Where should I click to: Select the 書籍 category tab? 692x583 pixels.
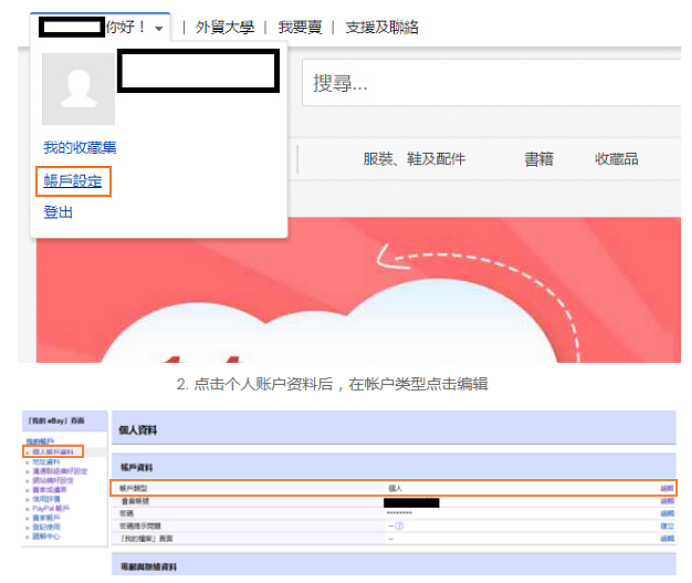click(x=538, y=159)
